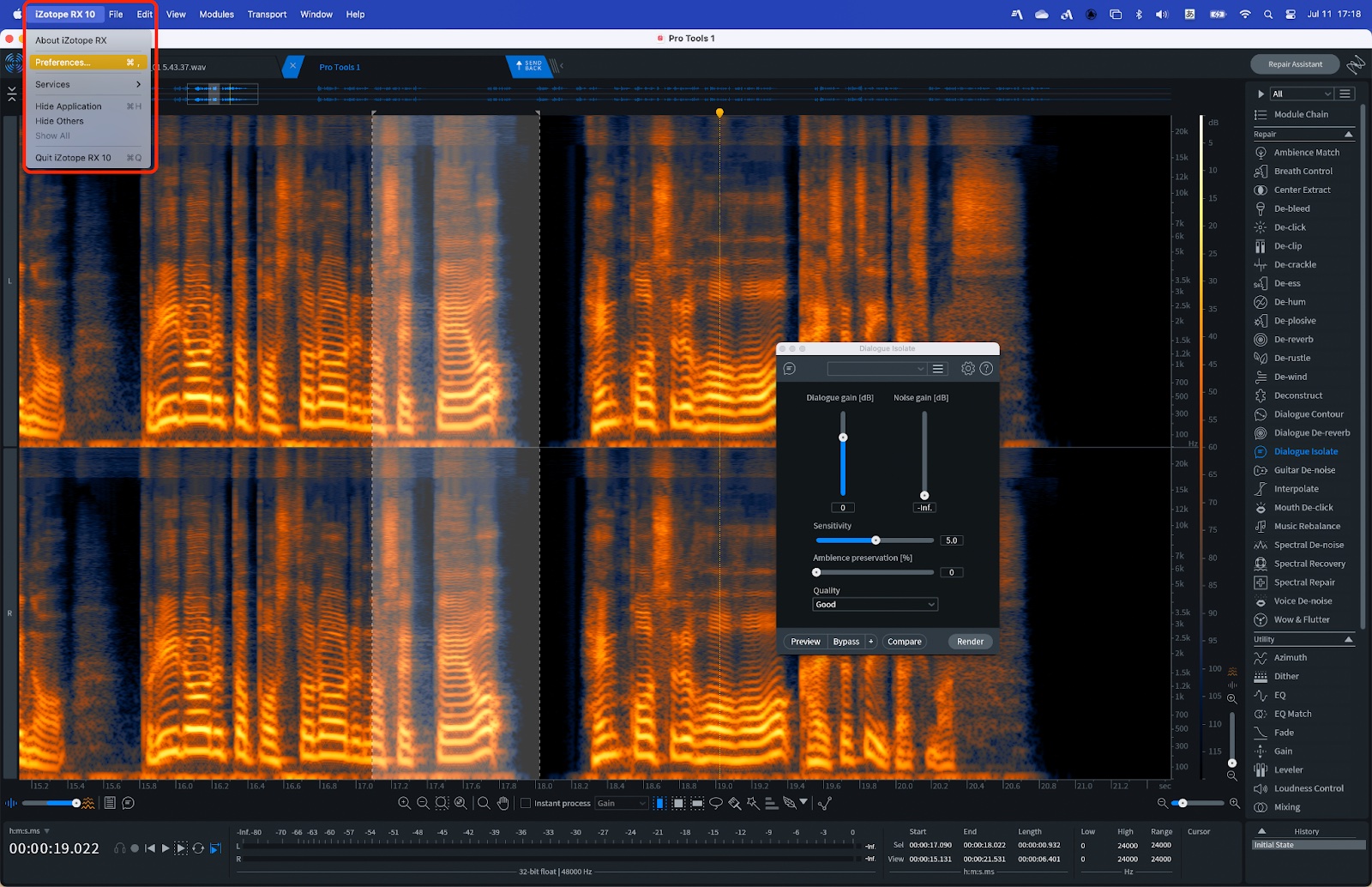Image resolution: width=1372 pixels, height=887 pixels.
Task: Open the Breath Control module
Action: tap(1303, 172)
